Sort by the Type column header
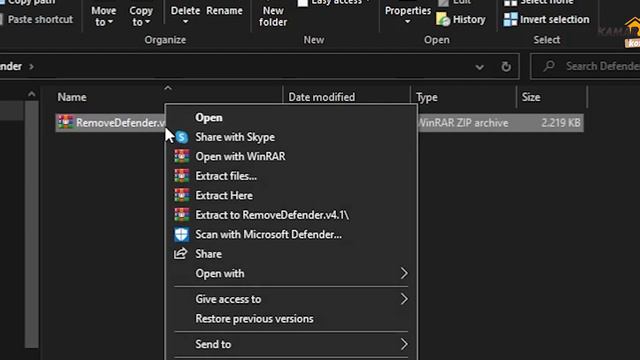This screenshot has width=640, height=360. click(427, 97)
